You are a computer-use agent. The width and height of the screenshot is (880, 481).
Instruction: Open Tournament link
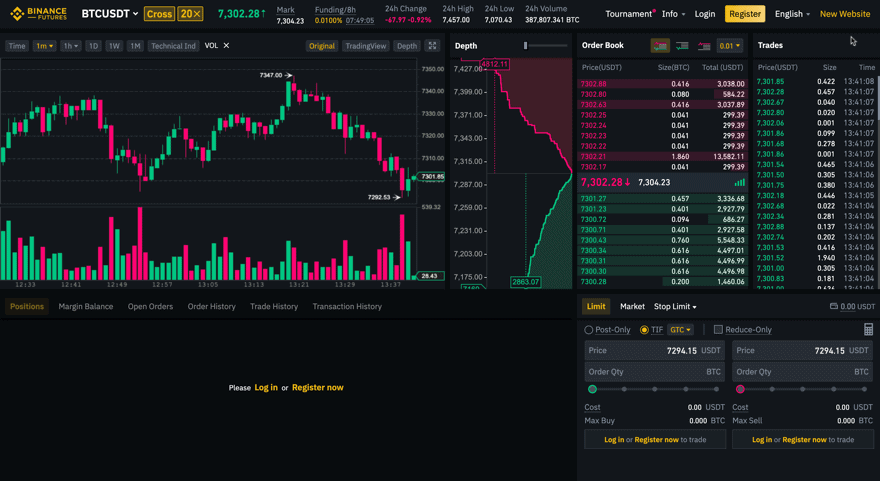[628, 14]
